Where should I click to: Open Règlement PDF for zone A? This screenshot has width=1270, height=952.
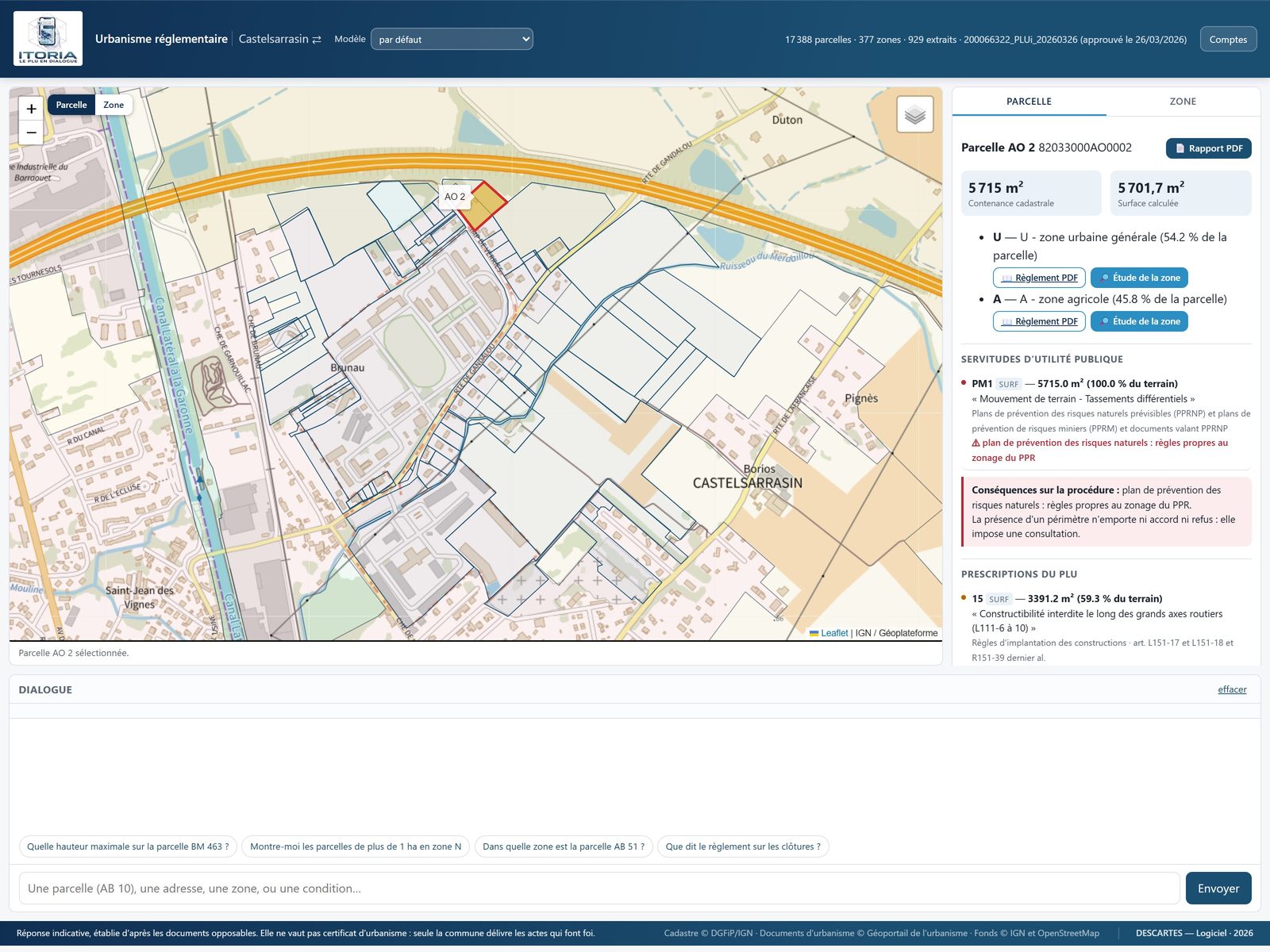(x=1039, y=321)
